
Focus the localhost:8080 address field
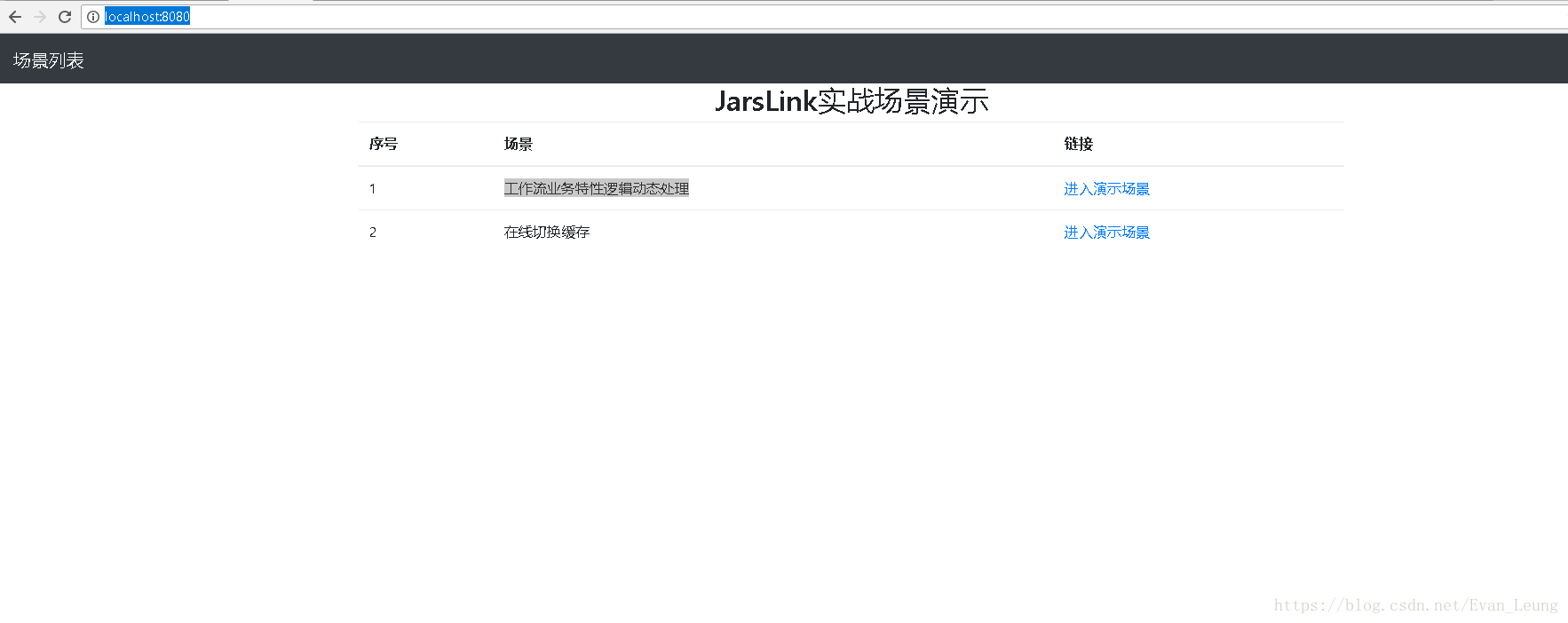826,17
